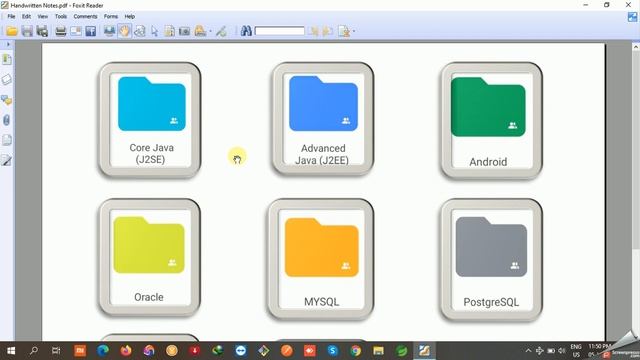This screenshot has width=640, height=360.
Task: Open File Explorer from taskbar
Action: pos(378,351)
